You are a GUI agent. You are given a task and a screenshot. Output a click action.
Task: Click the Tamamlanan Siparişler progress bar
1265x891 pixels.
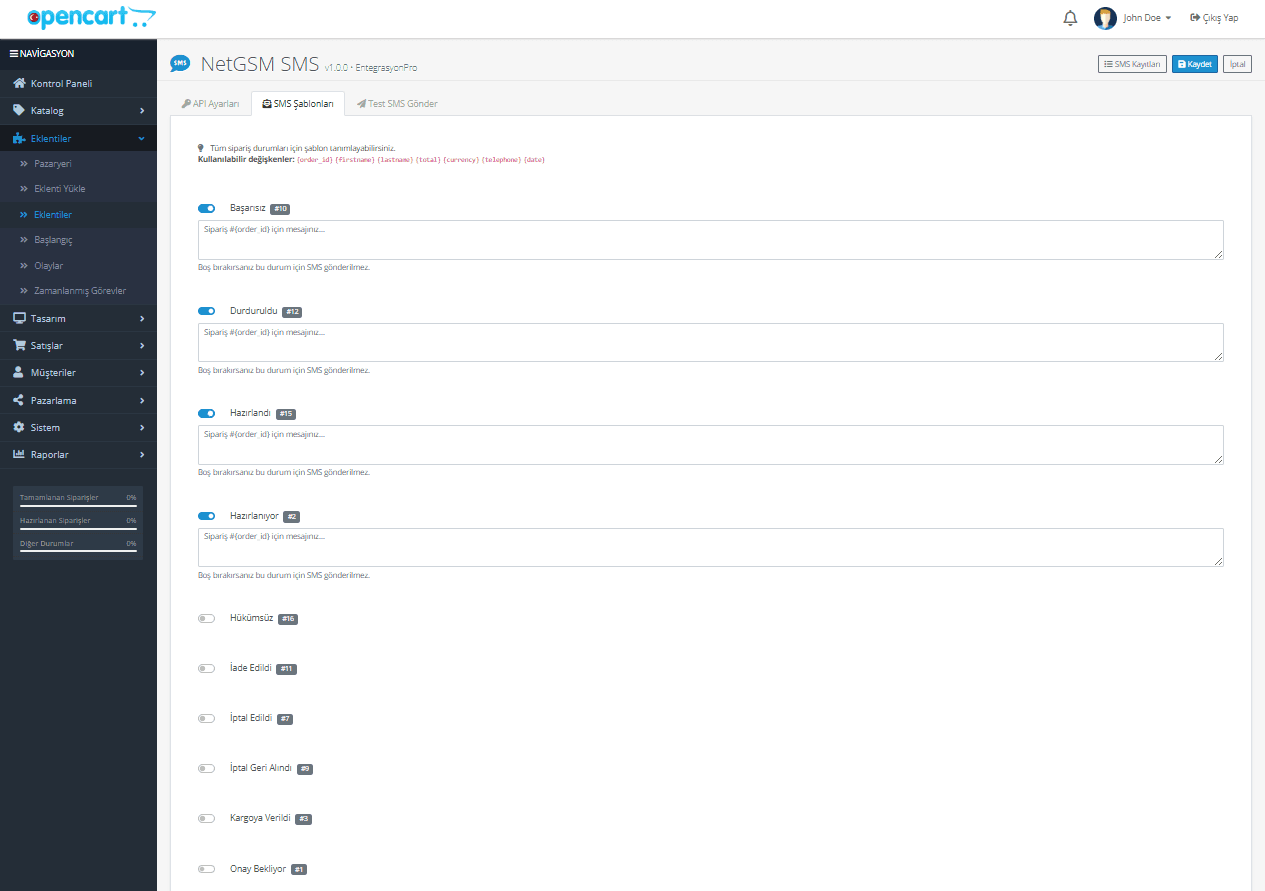click(78, 505)
